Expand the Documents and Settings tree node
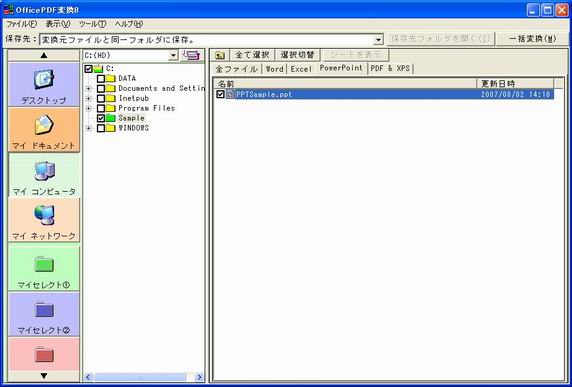572x387 pixels. tap(88, 89)
